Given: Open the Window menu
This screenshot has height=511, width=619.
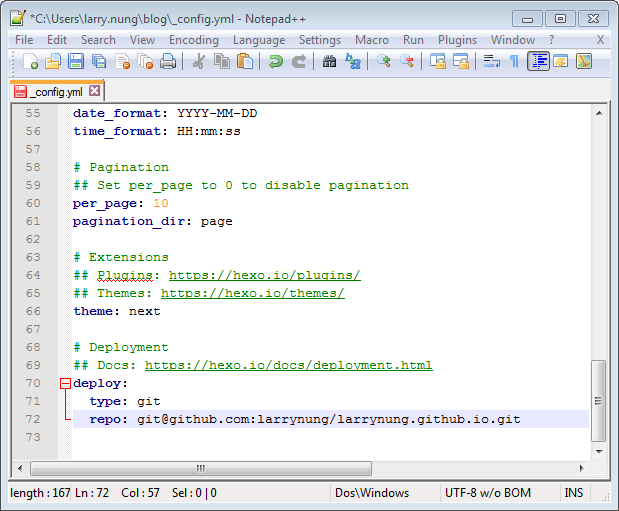Looking at the screenshot, I should coord(513,40).
